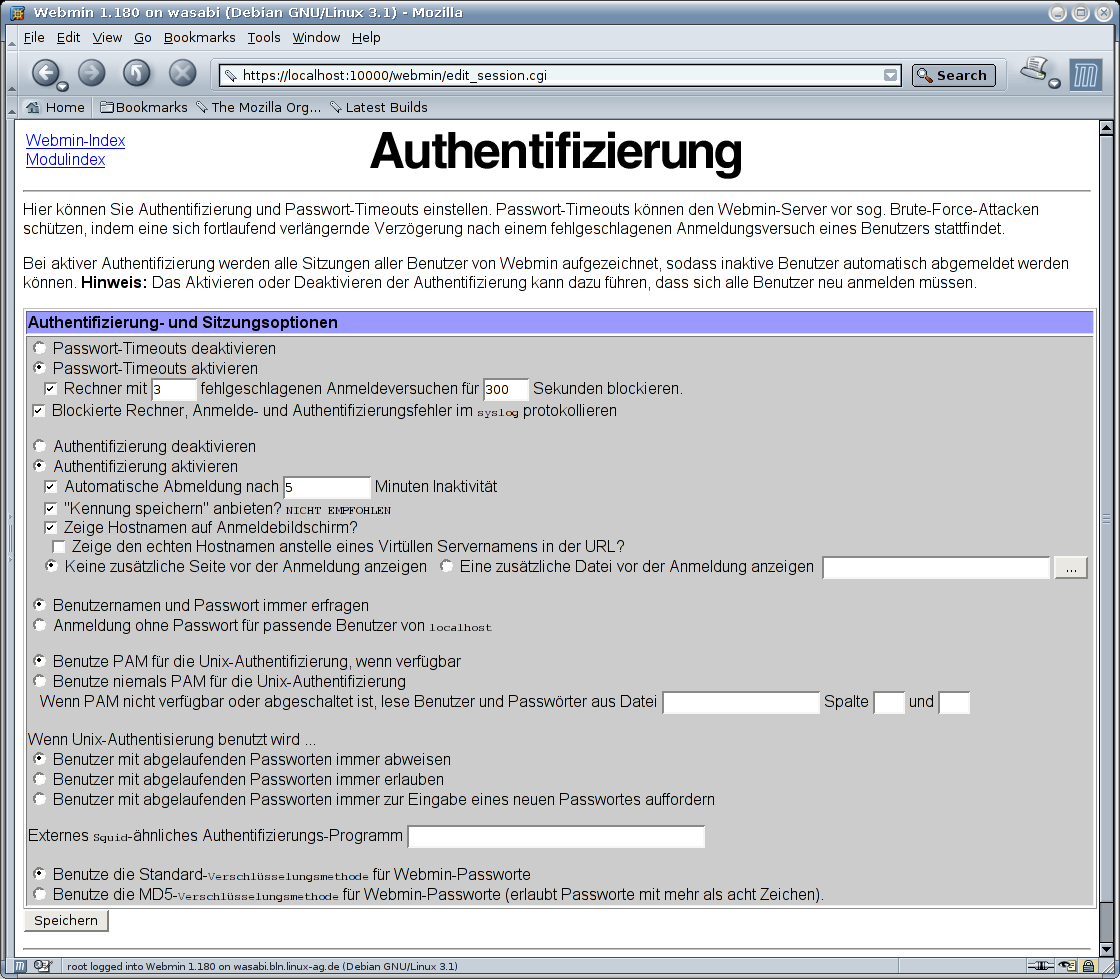Click the Mail icon in status bar

click(42, 966)
